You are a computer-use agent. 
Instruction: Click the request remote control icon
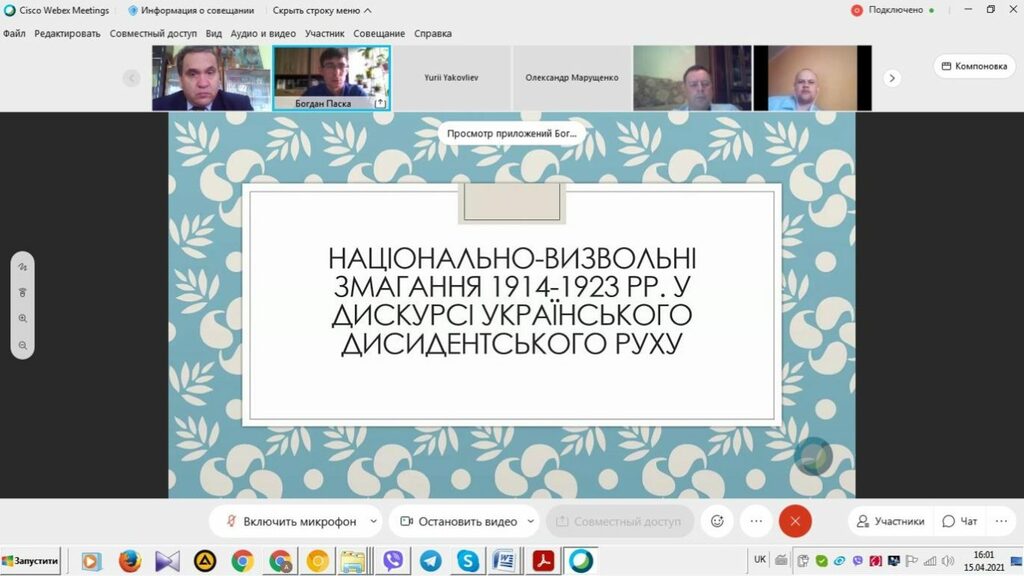23,292
